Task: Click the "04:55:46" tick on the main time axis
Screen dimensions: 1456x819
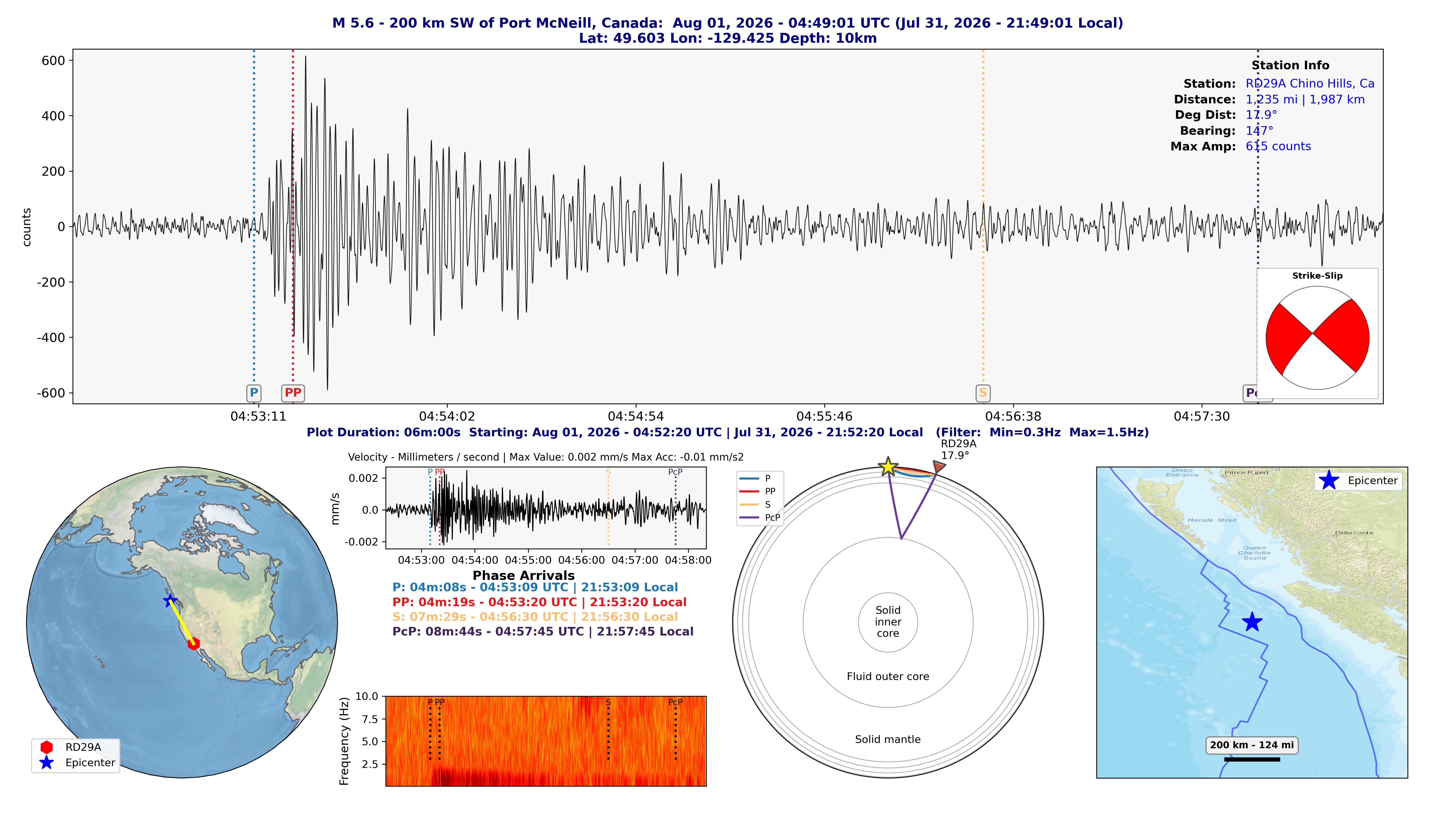Action: point(825,417)
